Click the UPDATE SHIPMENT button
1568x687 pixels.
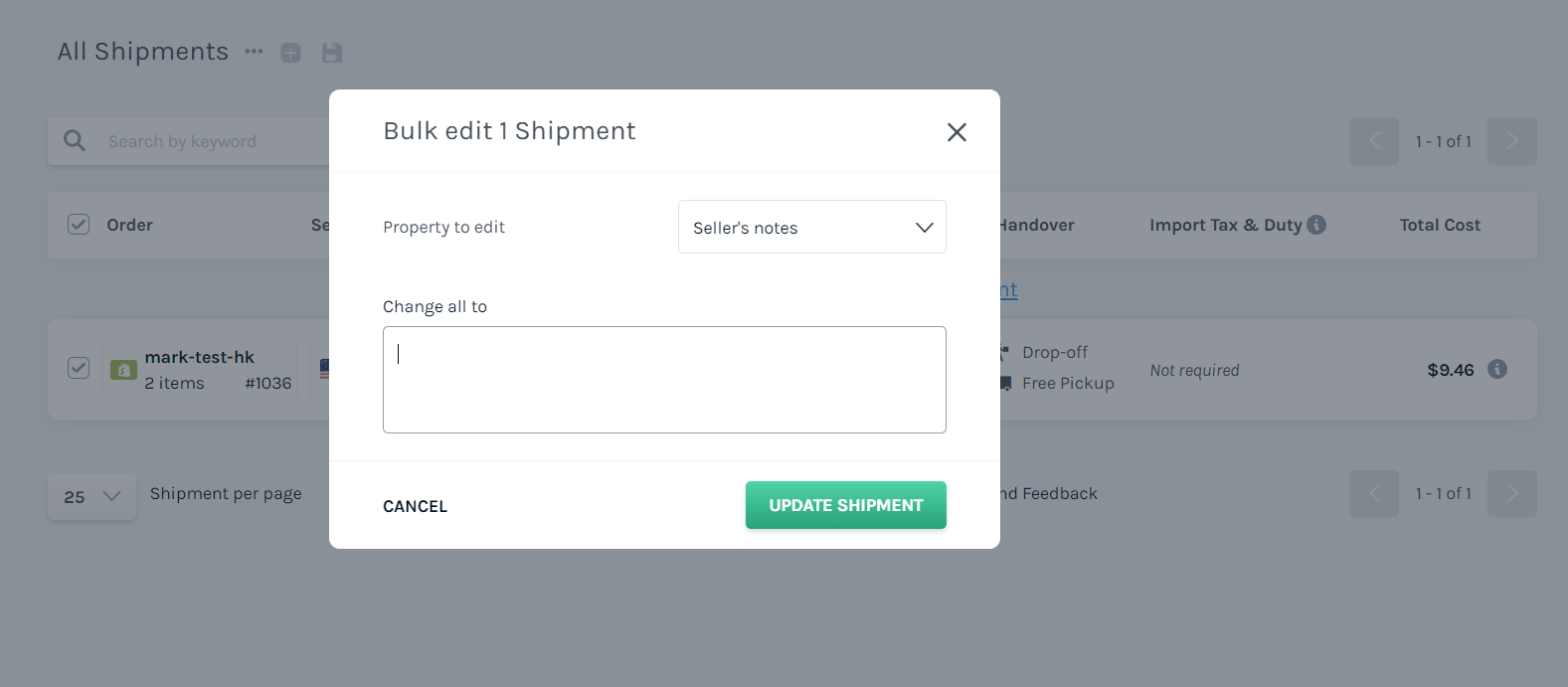846,505
